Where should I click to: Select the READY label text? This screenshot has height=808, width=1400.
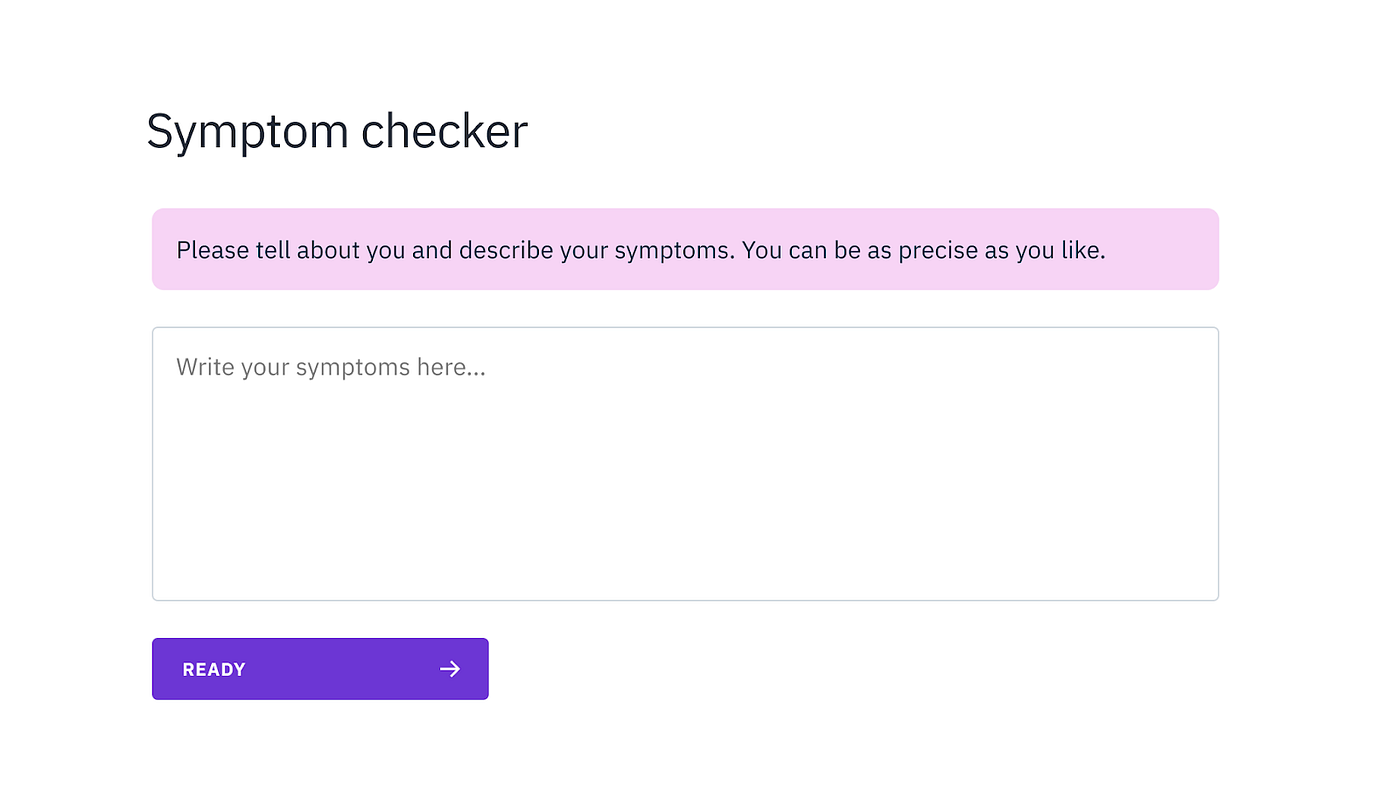coord(214,668)
